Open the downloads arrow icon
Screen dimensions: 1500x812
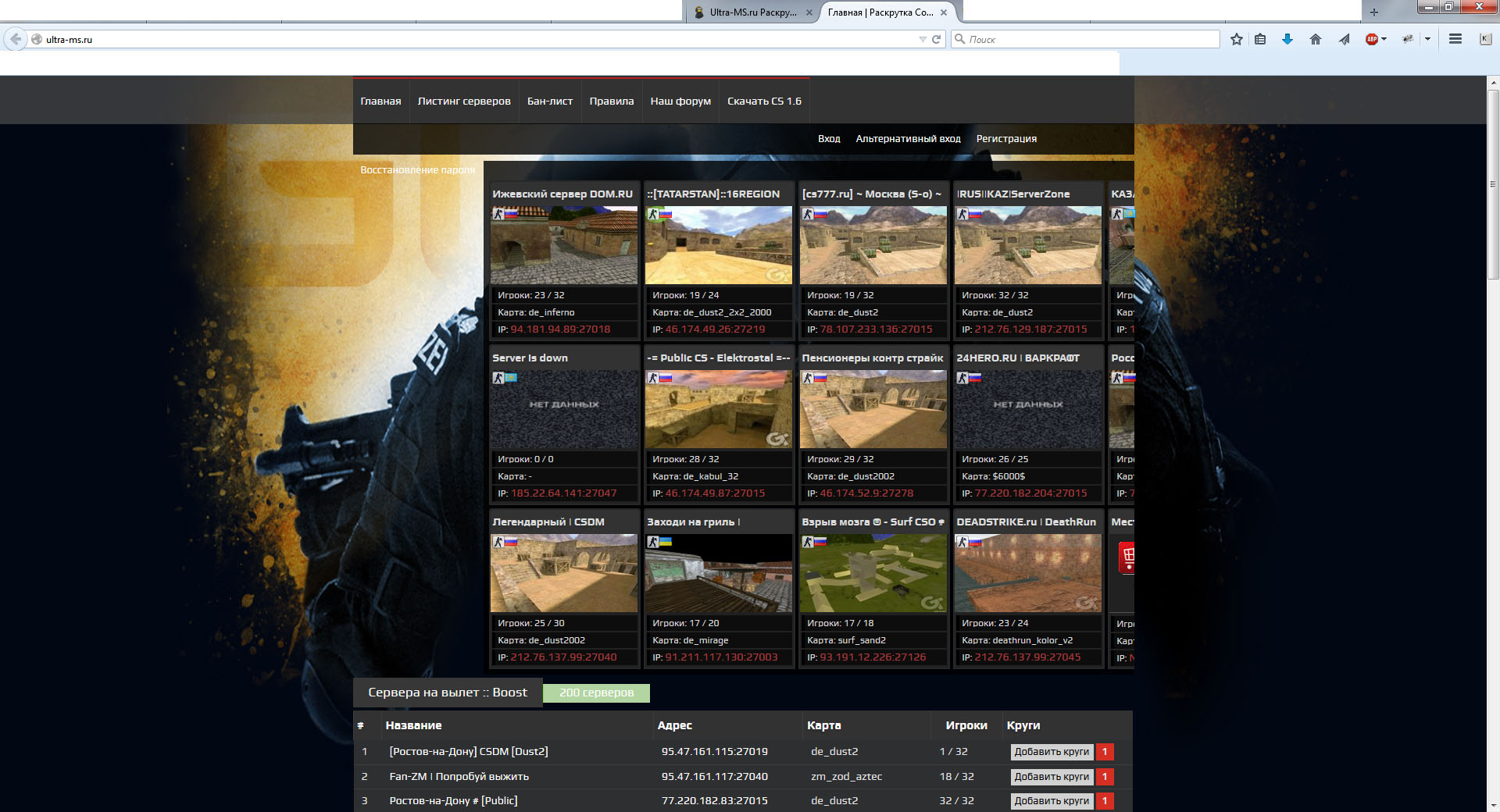1287,39
